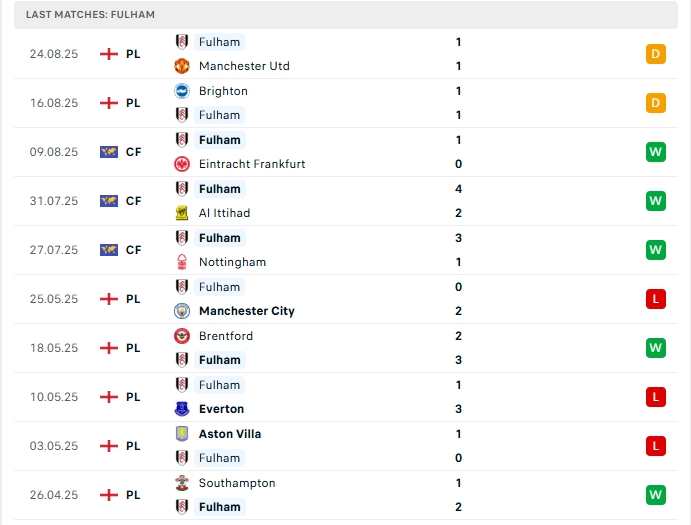
Task: Click the Everton club crest icon
Action: click(x=182, y=409)
